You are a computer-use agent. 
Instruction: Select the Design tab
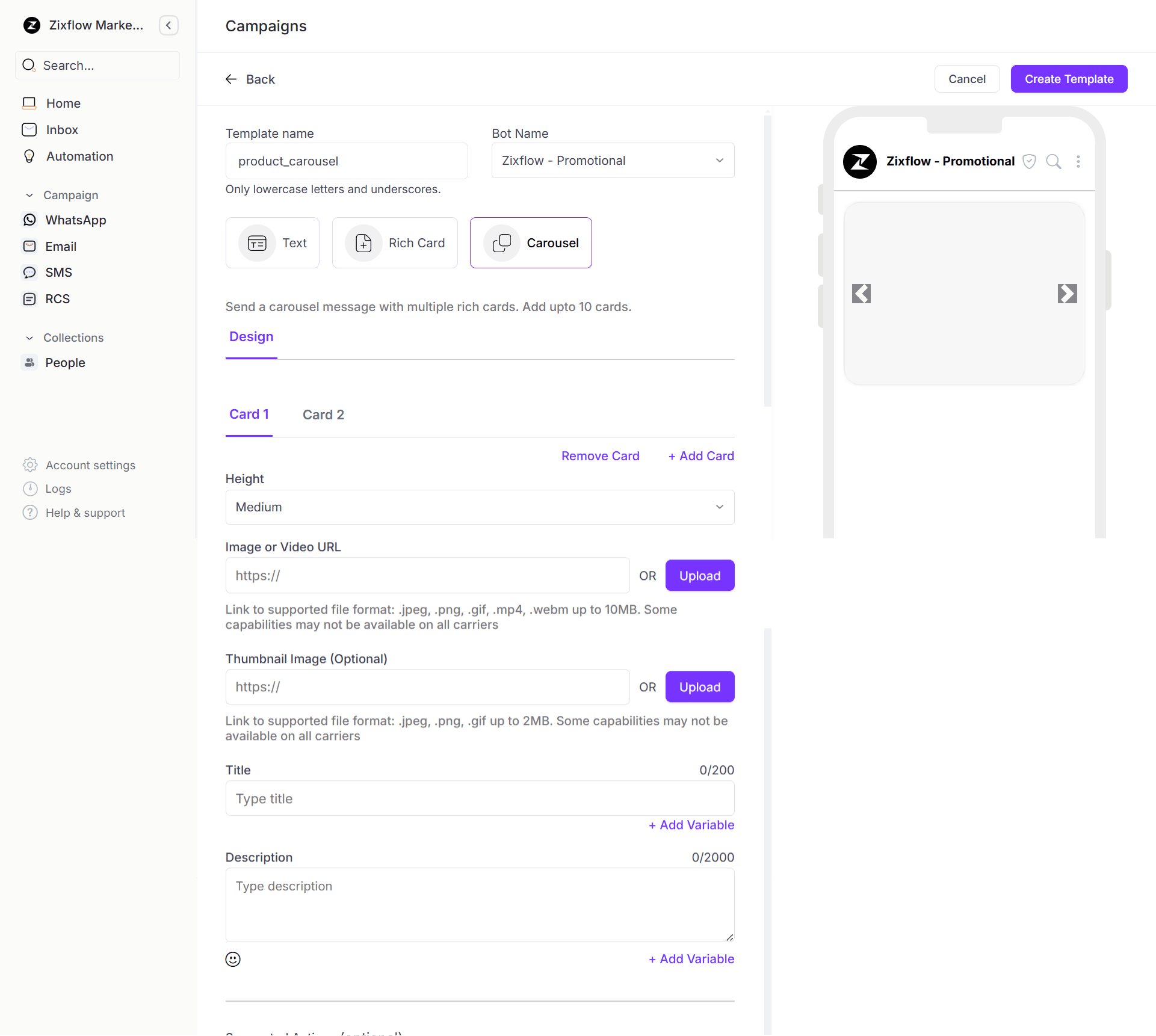pyautogui.click(x=251, y=337)
